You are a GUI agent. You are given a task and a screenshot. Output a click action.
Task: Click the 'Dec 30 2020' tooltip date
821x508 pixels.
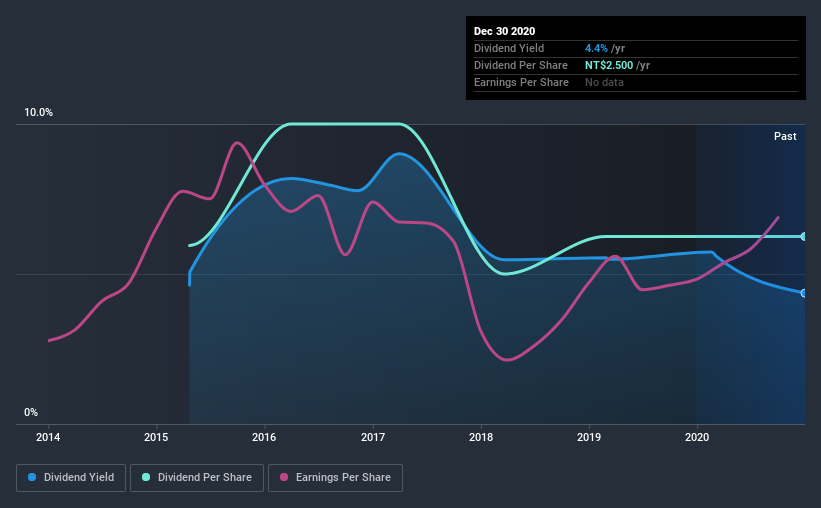504,31
